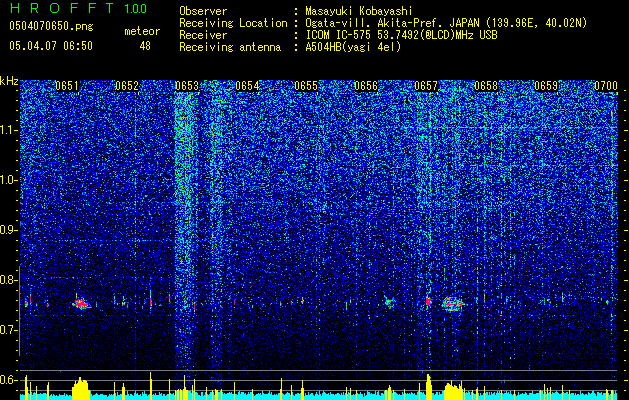The height and width of the screenshot is (400, 629).
Task: Click the 'Receiving antenna' field label
Action: click(x=230, y=47)
